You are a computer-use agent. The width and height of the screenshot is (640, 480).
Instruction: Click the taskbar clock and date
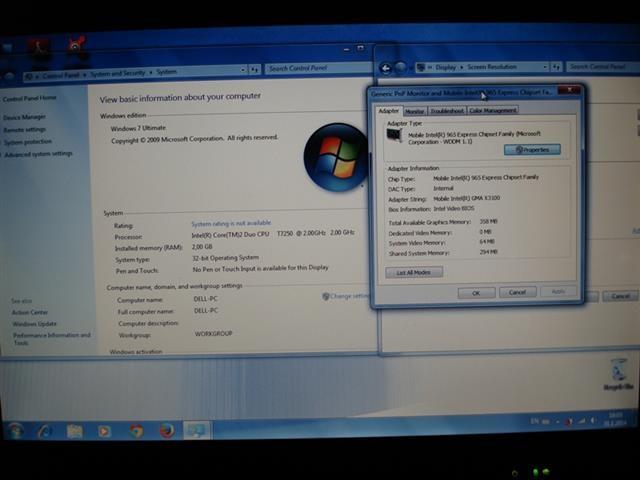coord(616,419)
